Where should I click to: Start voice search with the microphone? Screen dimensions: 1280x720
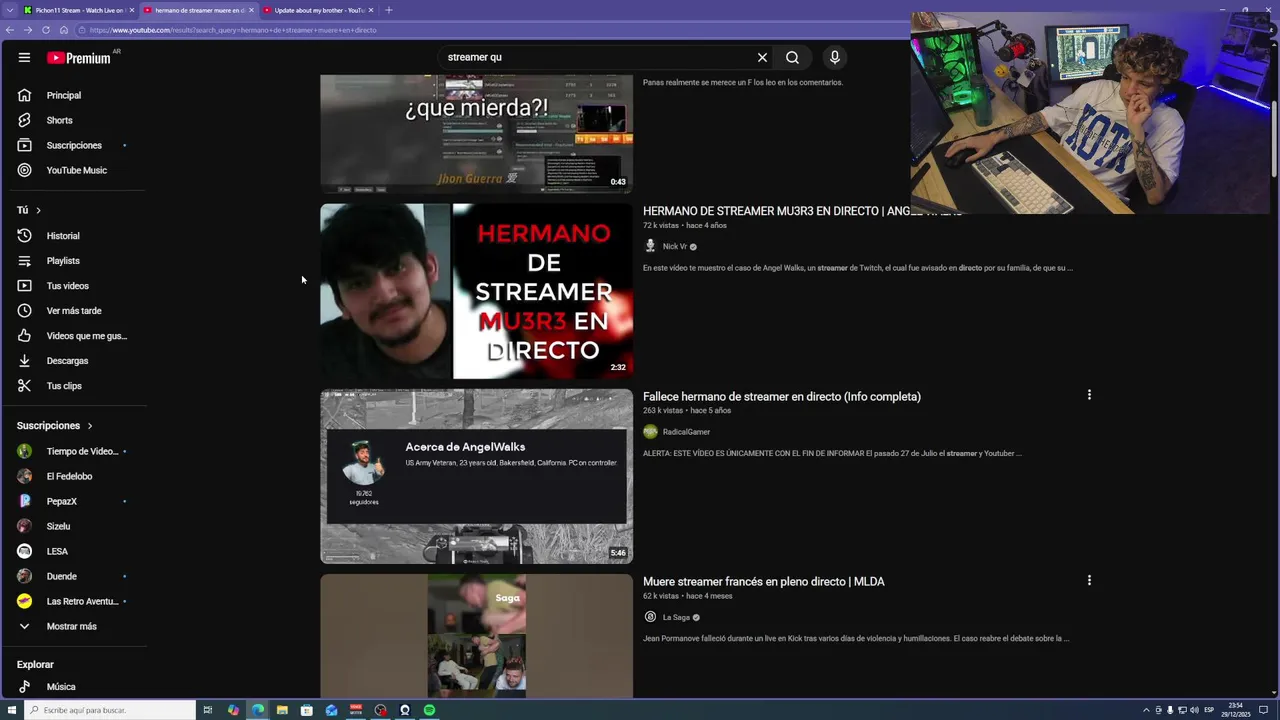(835, 58)
